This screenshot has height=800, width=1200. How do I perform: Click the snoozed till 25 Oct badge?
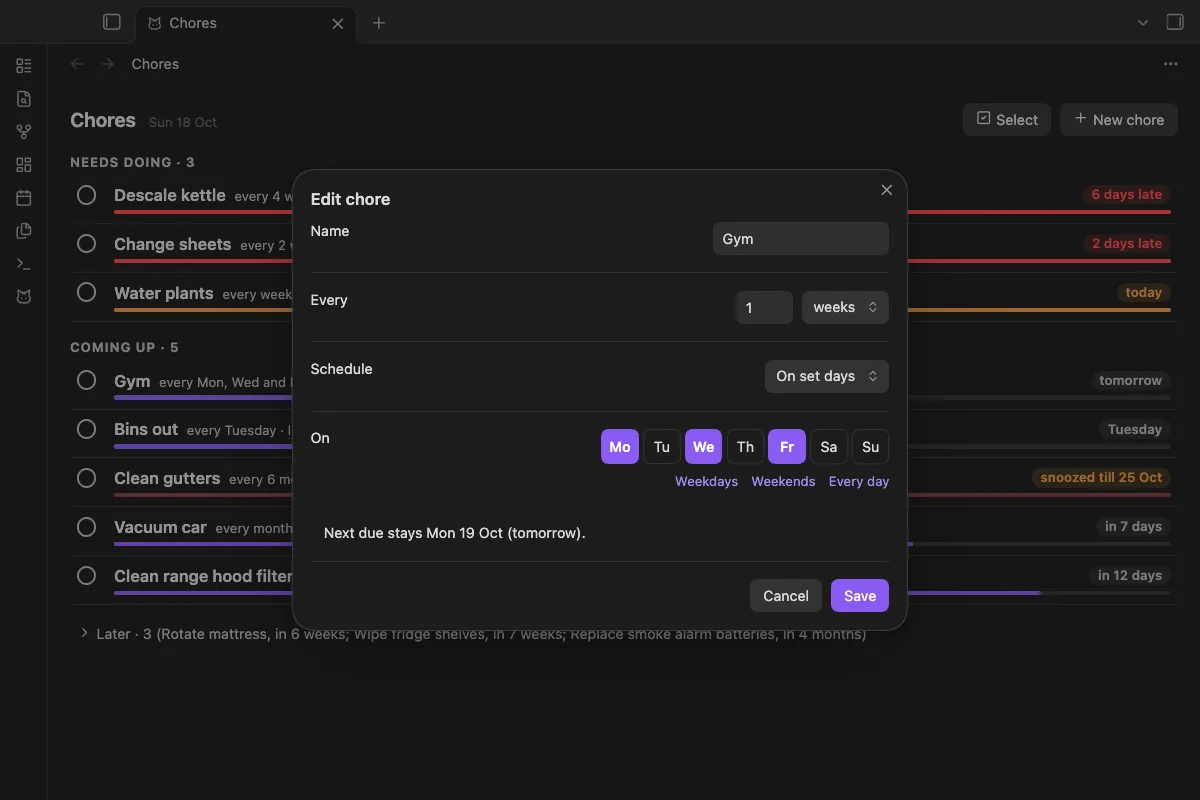click(1101, 478)
